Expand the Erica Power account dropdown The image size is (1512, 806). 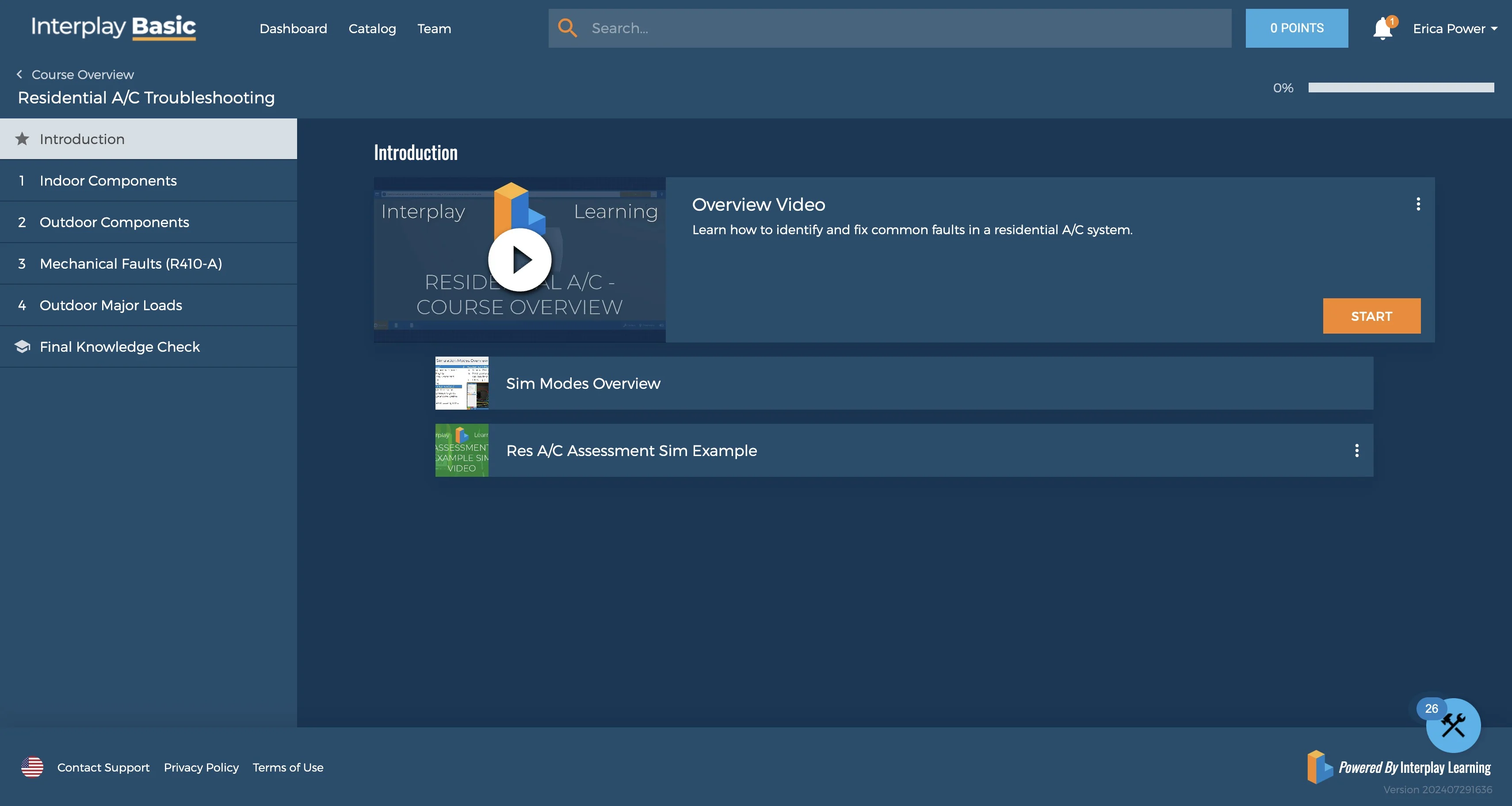pyautogui.click(x=1455, y=29)
